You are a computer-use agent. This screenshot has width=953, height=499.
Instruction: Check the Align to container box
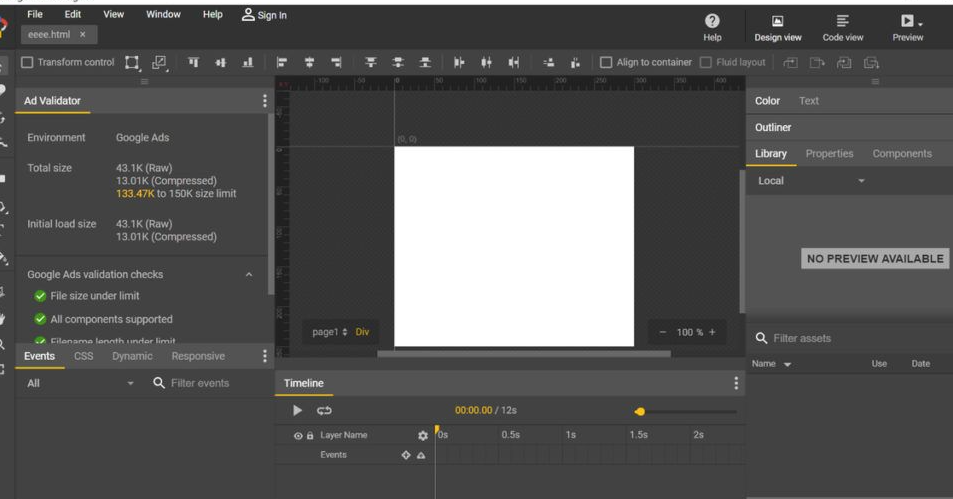[x=606, y=63]
